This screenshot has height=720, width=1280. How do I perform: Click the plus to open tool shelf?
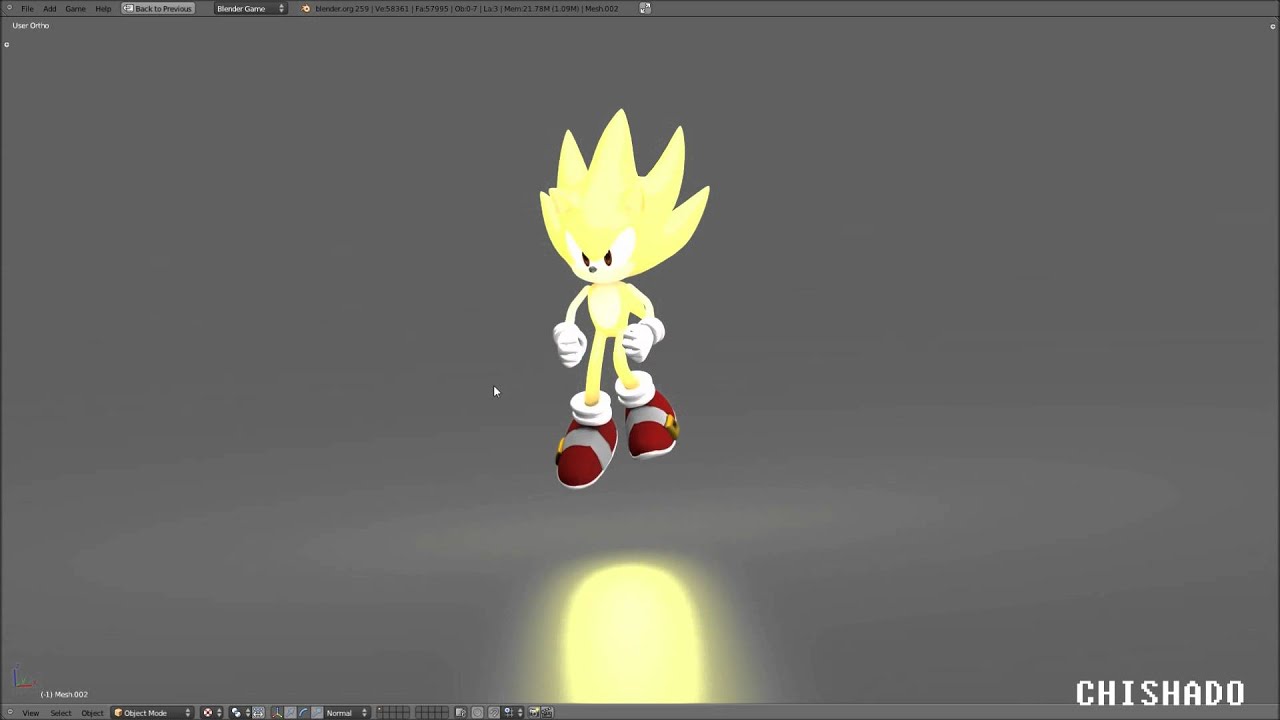6,44
